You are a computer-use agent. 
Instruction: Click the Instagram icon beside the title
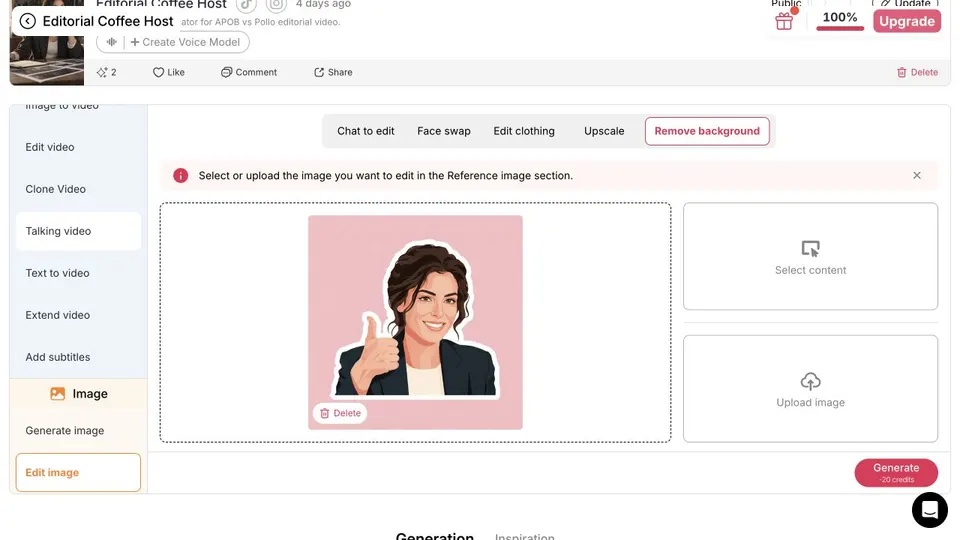click(276, 5)
